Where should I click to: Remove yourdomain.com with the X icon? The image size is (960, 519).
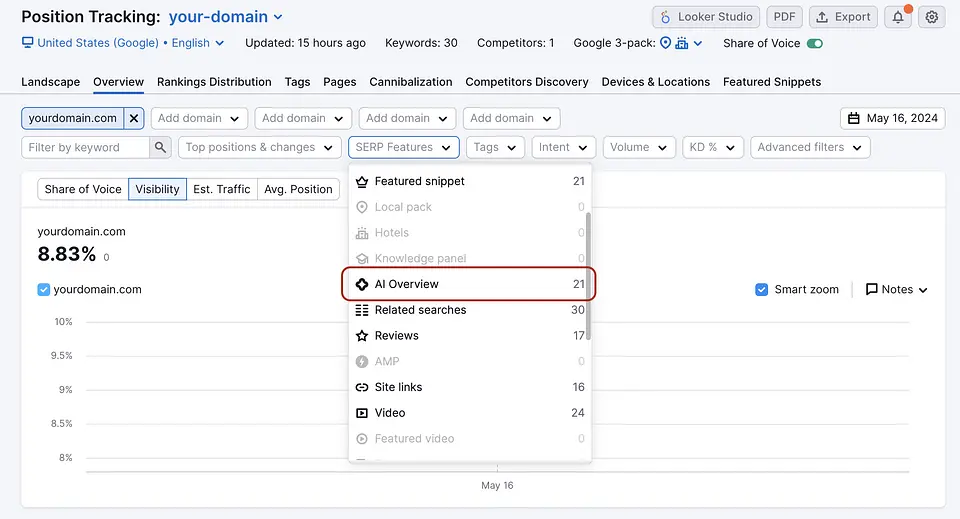coord(135,118)
